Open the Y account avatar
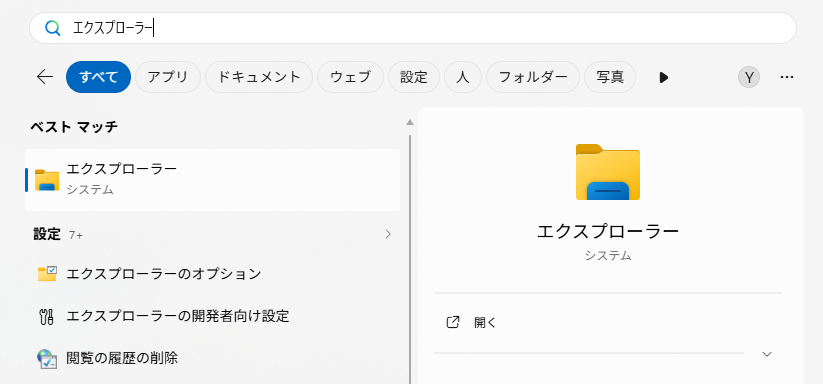Screen dimensions: 823x384 click(x=749, y=78)
